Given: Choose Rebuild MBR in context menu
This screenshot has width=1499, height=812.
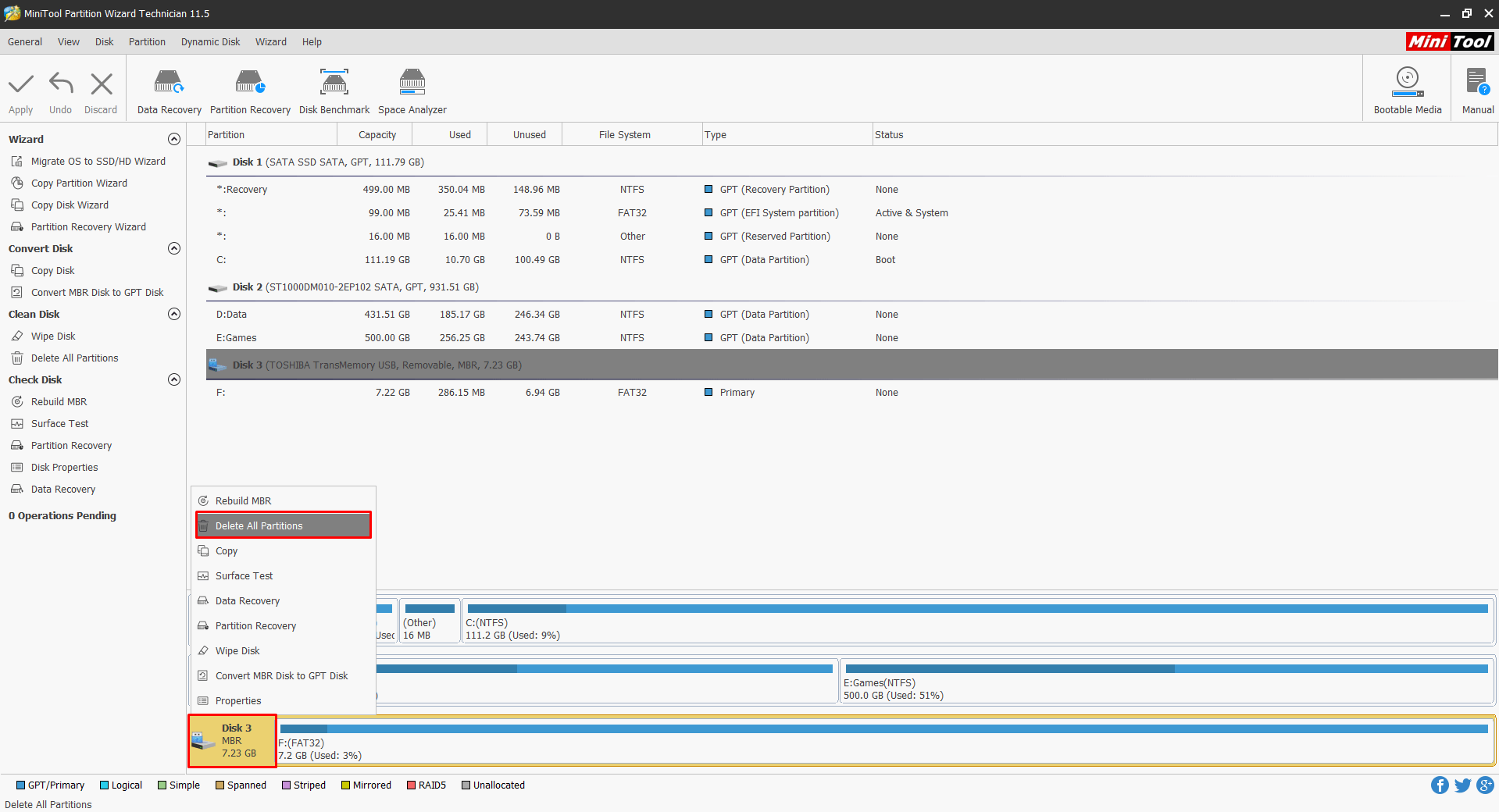Looking at the screenshot, I should [x=284, y=501].
